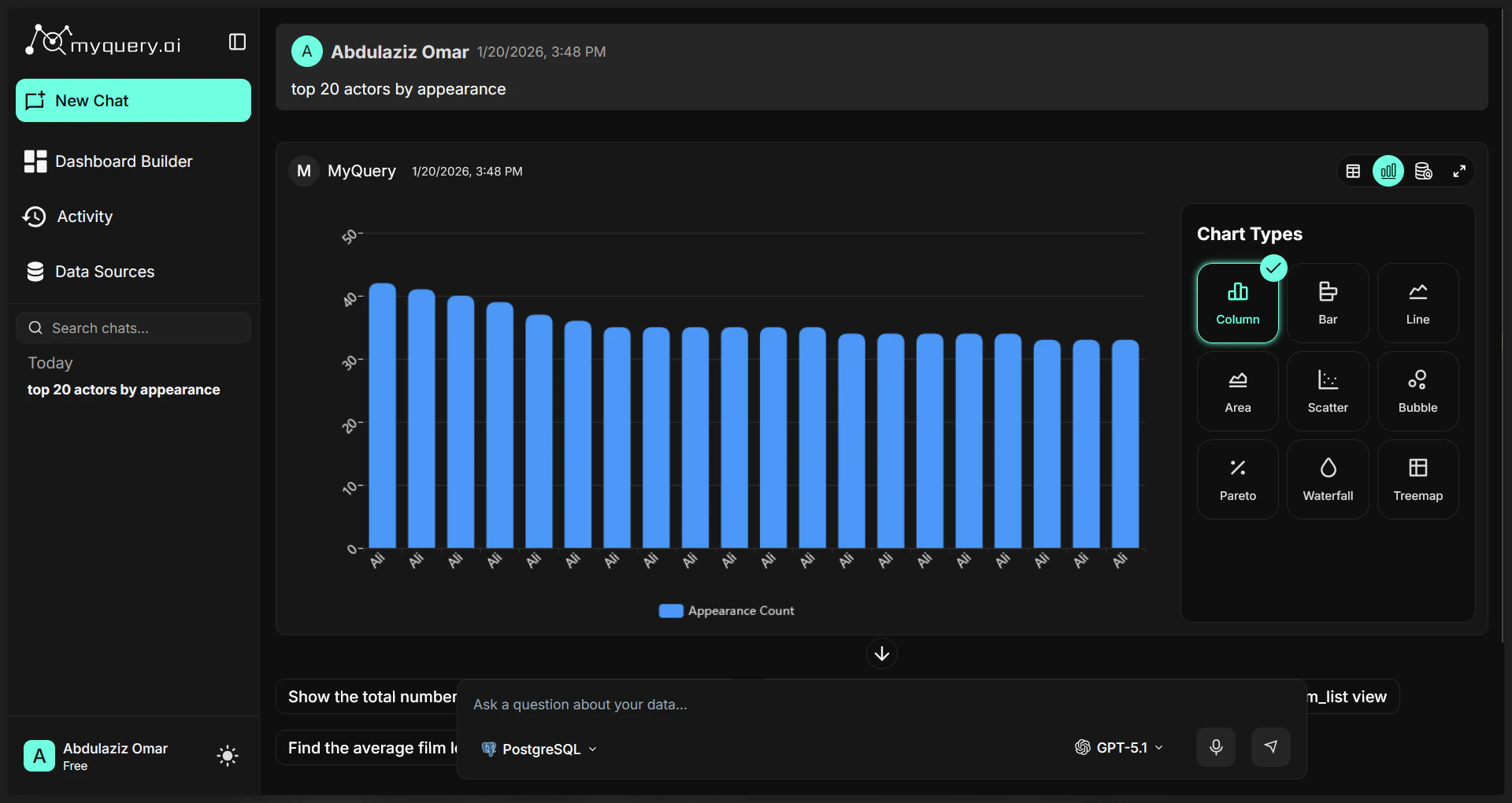The image size is (1512, 803).
Task: Click the microphone voice input button
Action: coord(1216,747)
